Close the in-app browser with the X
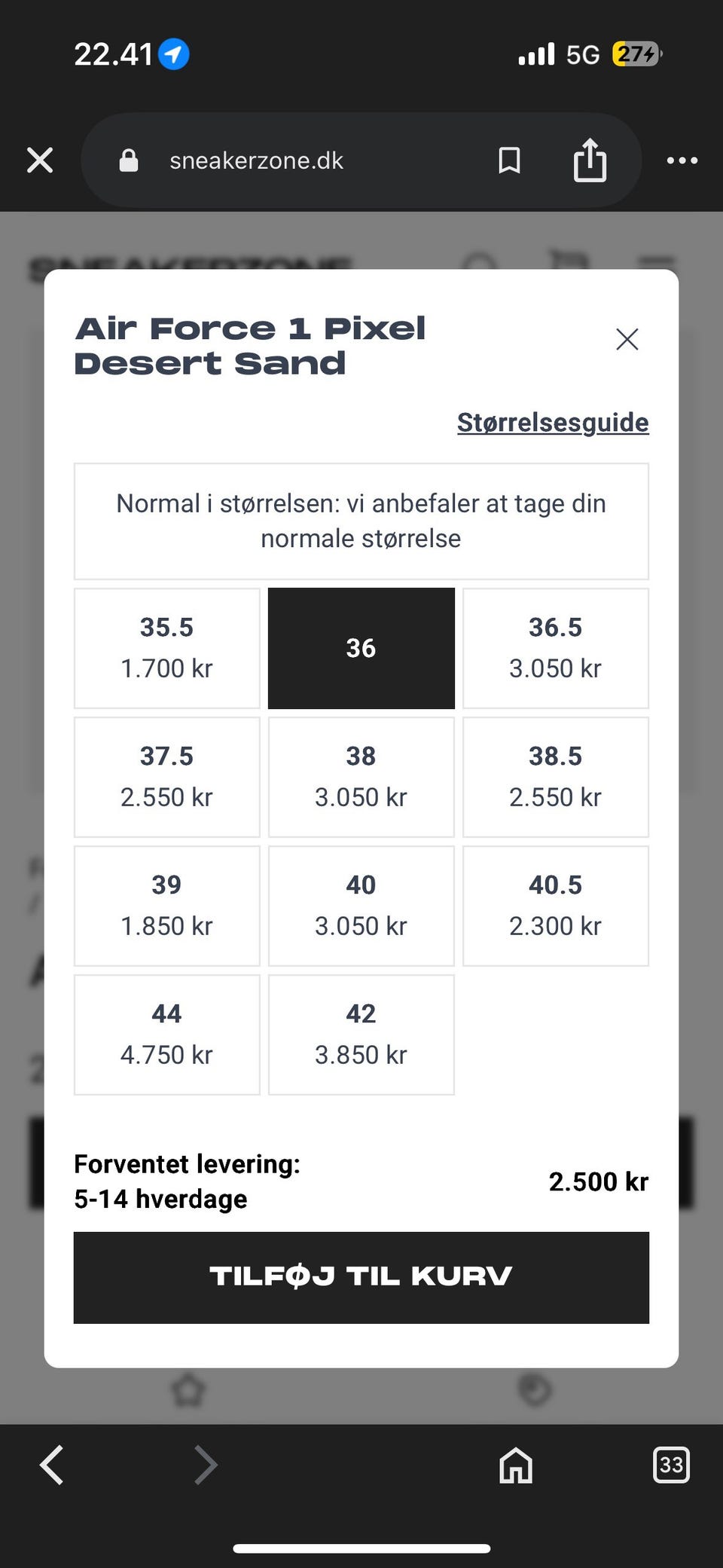723x1568 pixels. [x=40, y=160]
